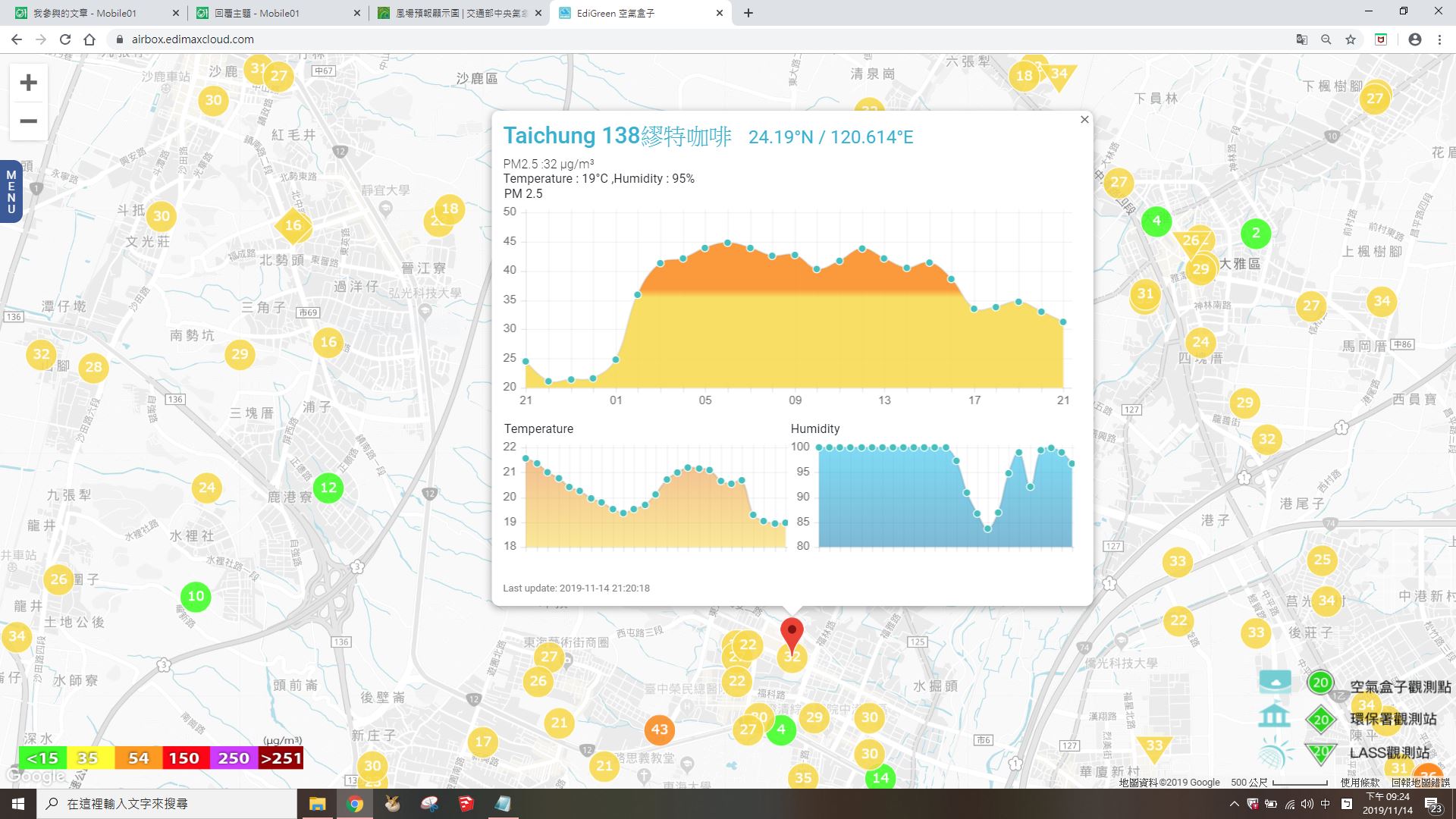This screenshot has width=1456, height=819.
Task: Select the triangle 33 LASS marker
Action: [1154, 747]
